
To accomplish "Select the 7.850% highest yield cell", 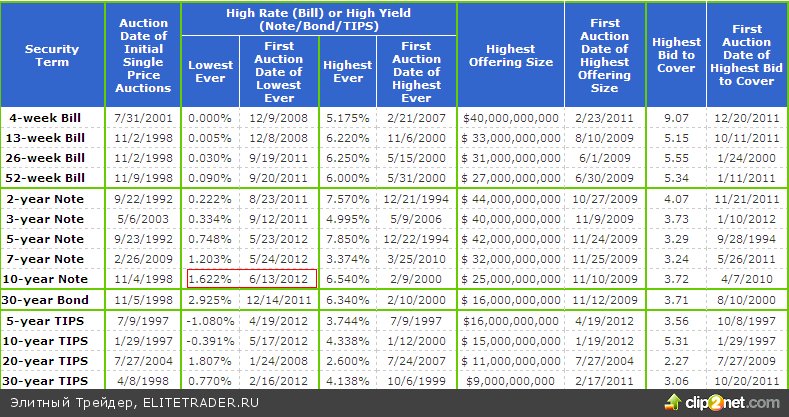I will tap(347, 239).
